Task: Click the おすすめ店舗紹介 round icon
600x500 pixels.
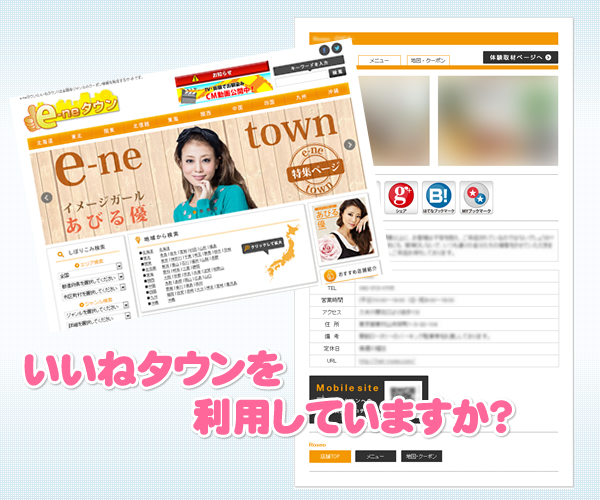Action: (329, 275)
